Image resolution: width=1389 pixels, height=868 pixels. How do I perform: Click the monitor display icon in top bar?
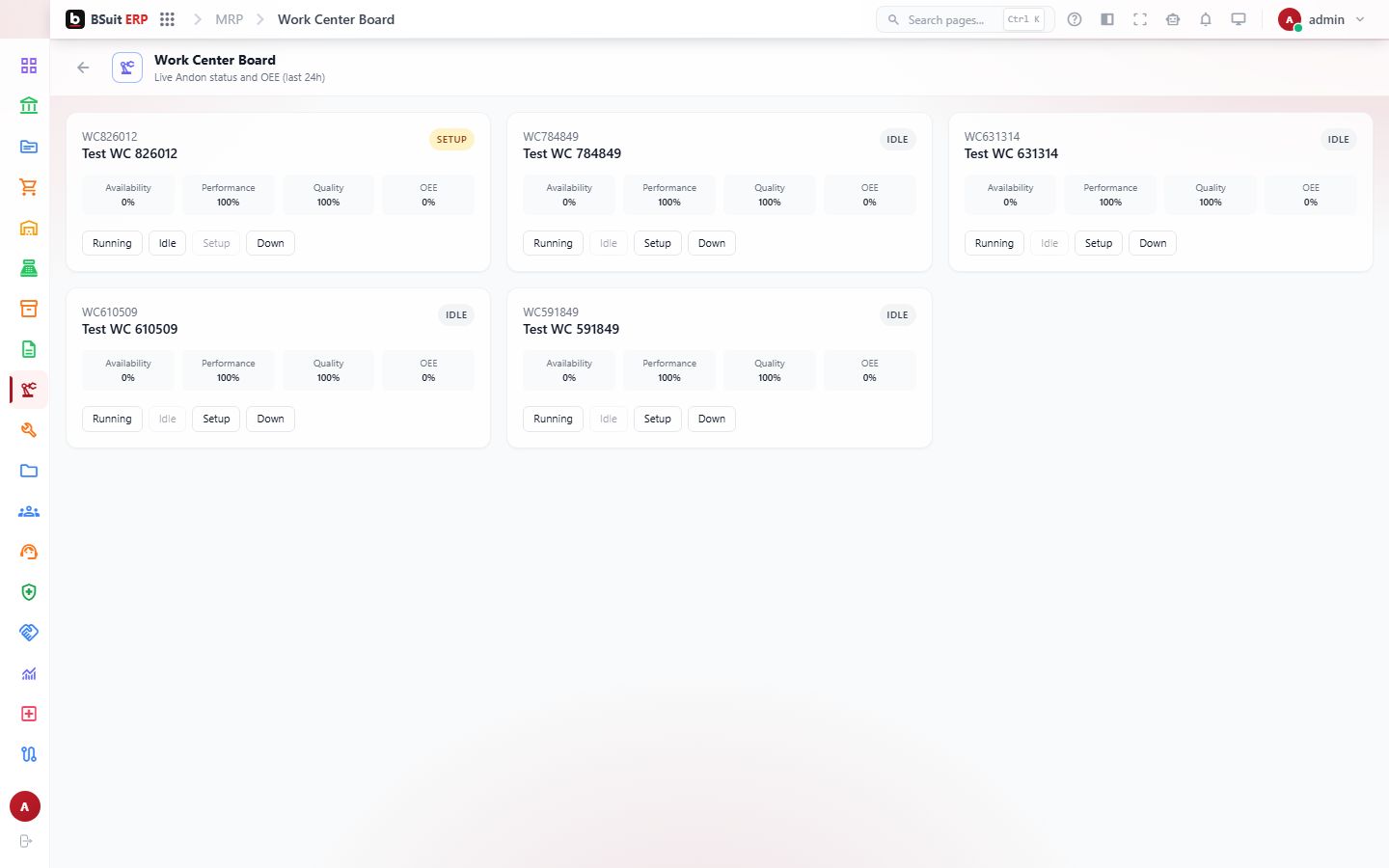(1239, 19)
